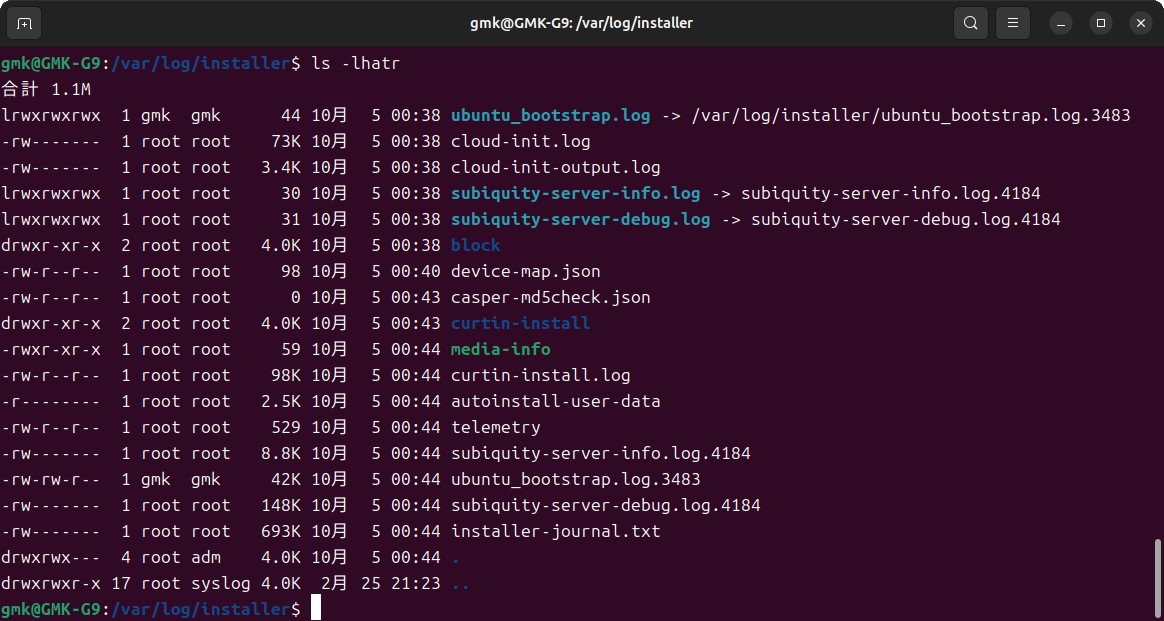This screenshot has height=621, width=1164.
Task: Click the symlink target subiquity-server-info.log.4184
Action: [891, 194]
